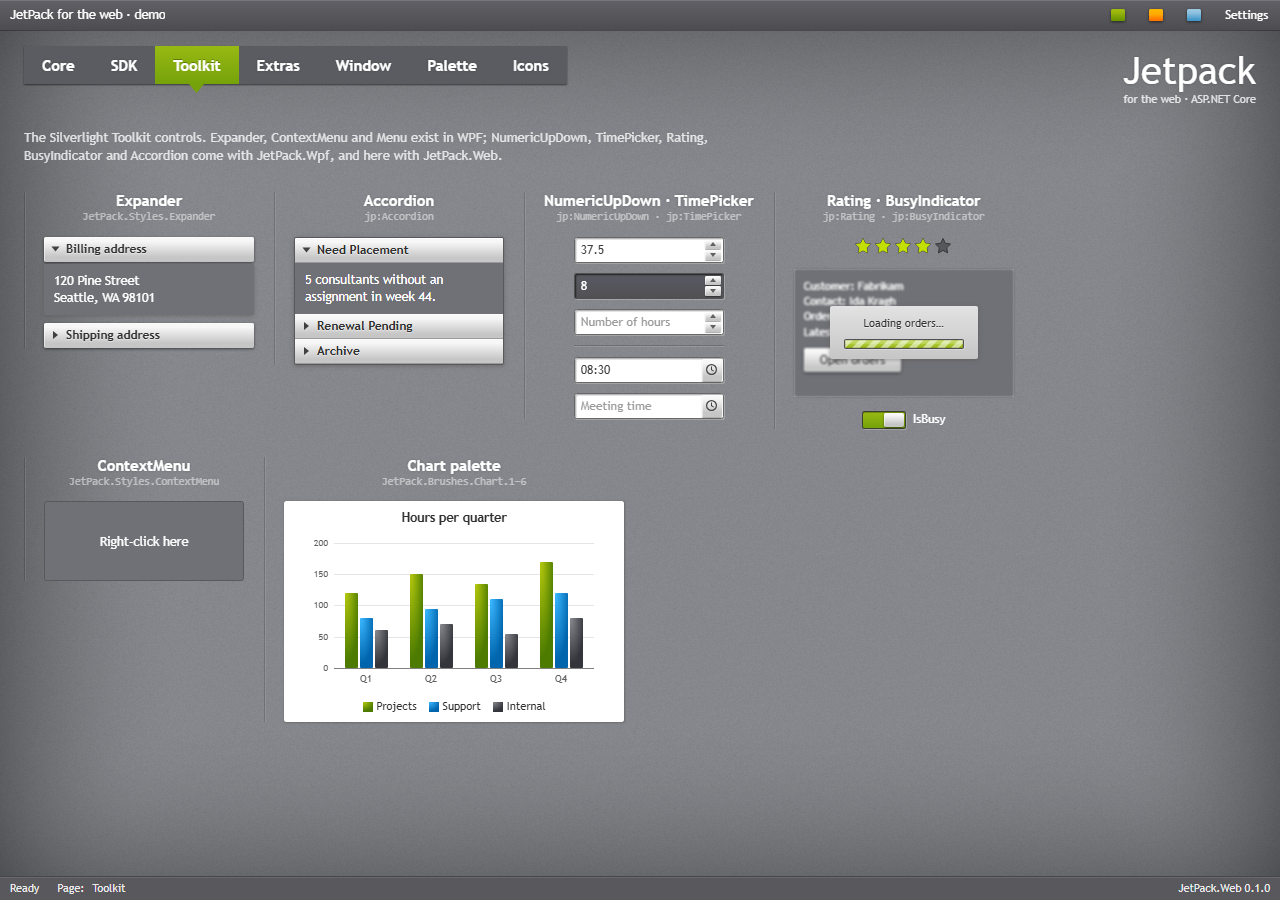Go to the Window tab
1280x900 pixels.
tap(363, 65)
